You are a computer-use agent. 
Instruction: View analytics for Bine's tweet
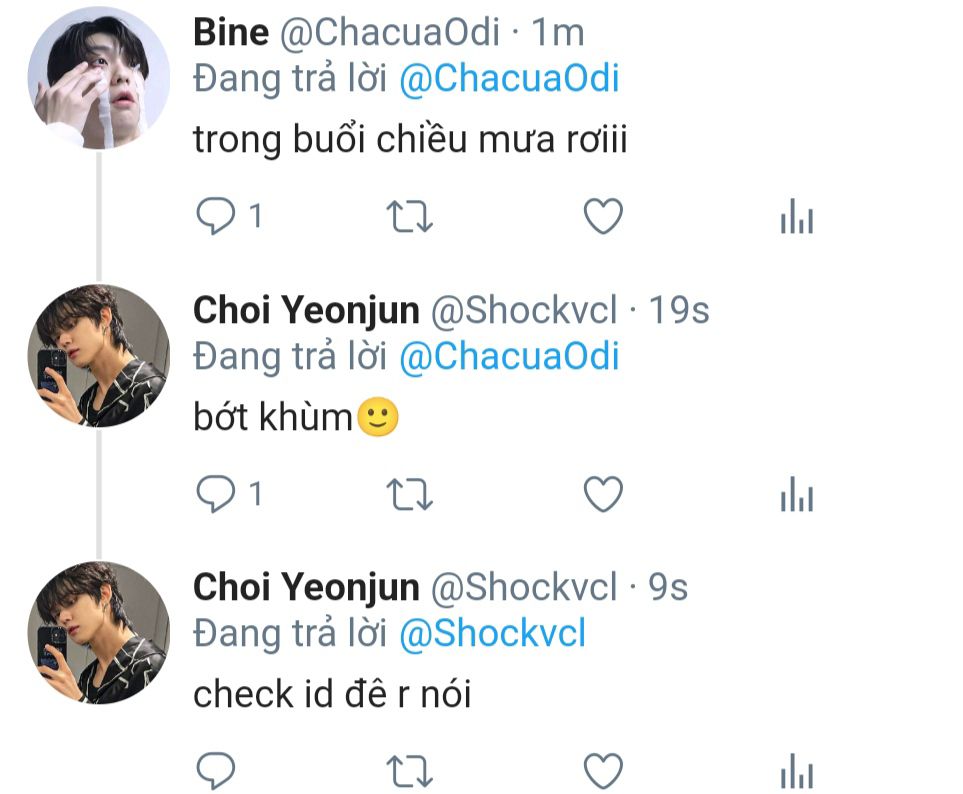797,217
